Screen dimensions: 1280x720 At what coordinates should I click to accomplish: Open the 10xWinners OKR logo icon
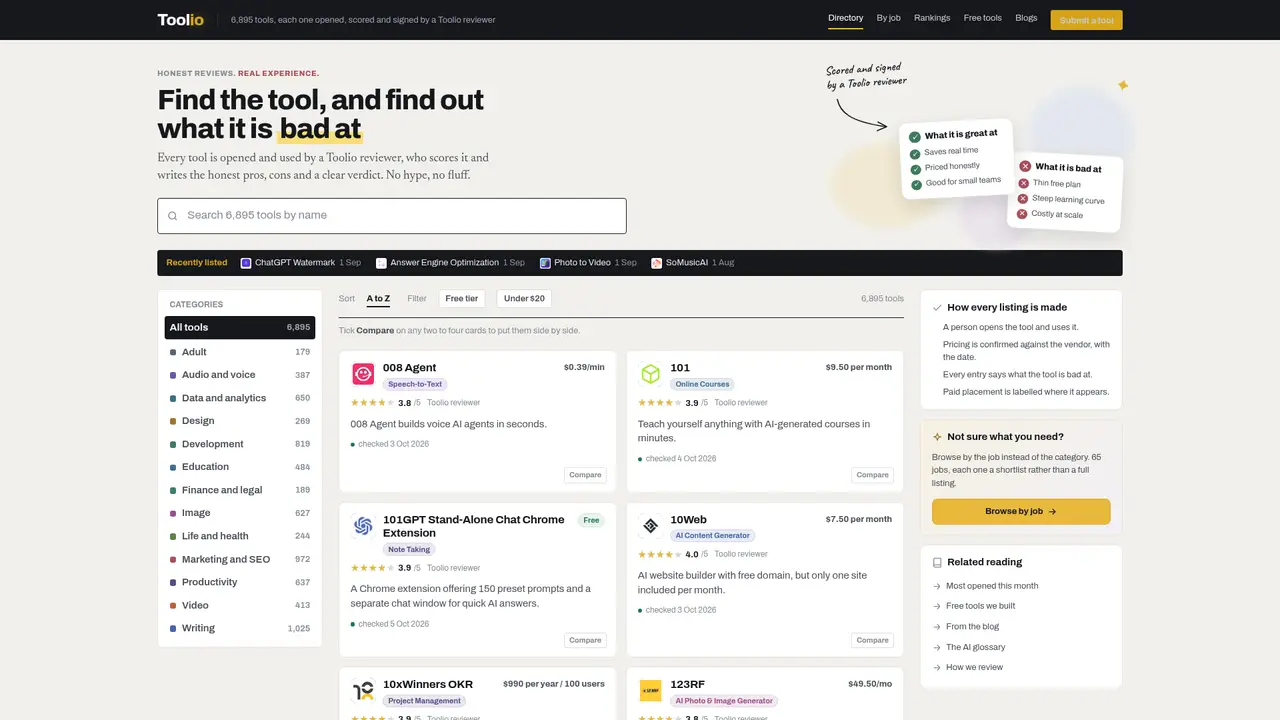[363, 691]
